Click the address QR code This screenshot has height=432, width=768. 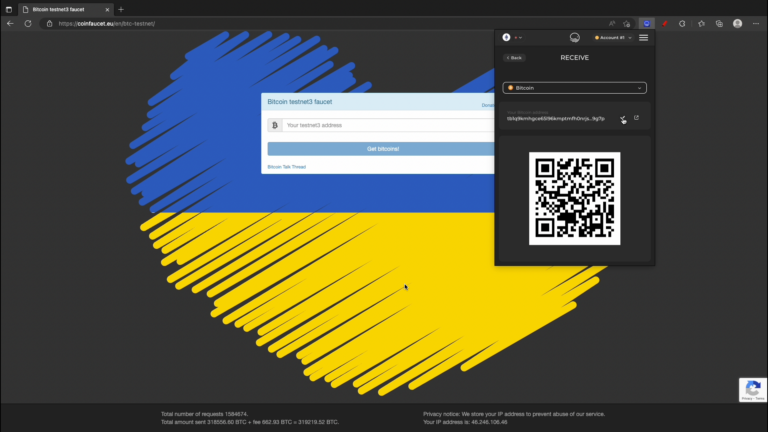pyautogui.click(x=575, y=198)
